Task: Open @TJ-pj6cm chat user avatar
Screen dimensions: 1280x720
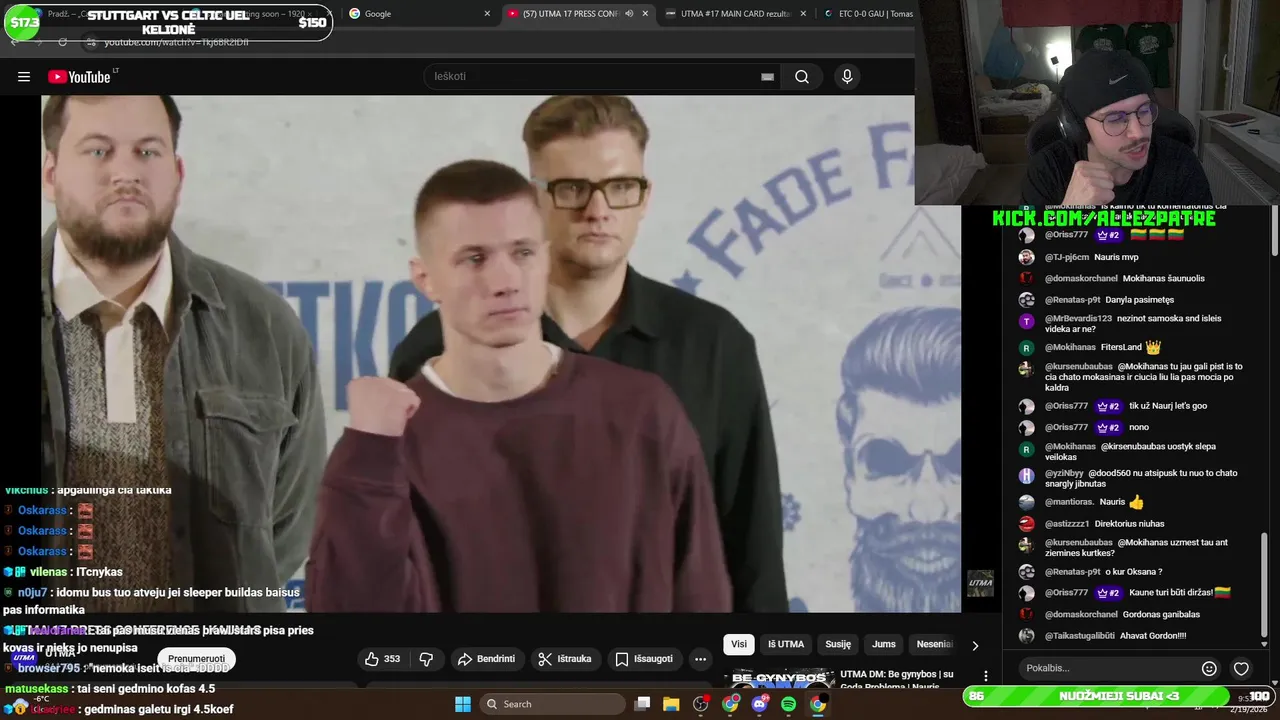Action: point(1026,257)
